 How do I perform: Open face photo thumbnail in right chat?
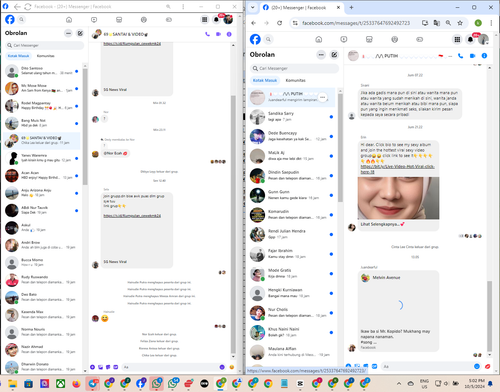point(398,198)
